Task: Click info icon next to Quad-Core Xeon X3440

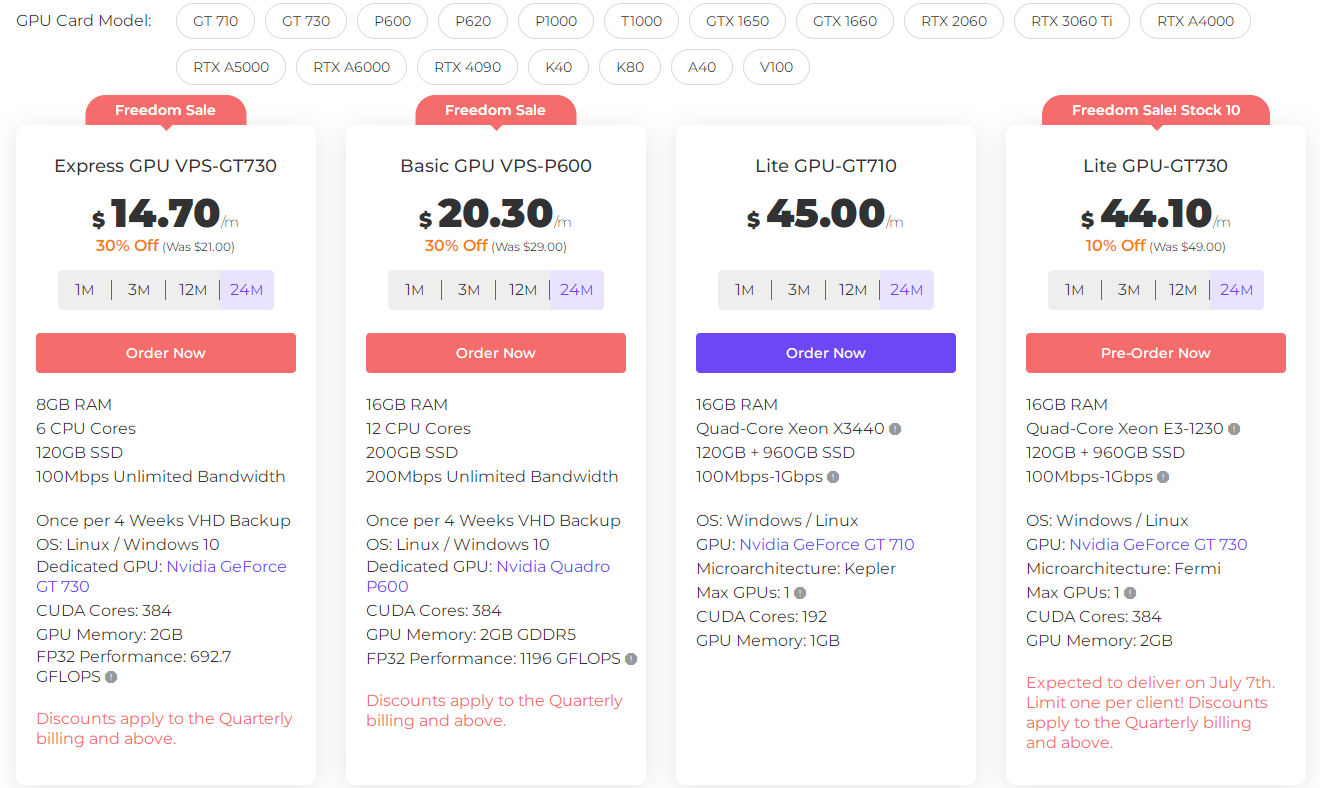Action: pos(895,429)
